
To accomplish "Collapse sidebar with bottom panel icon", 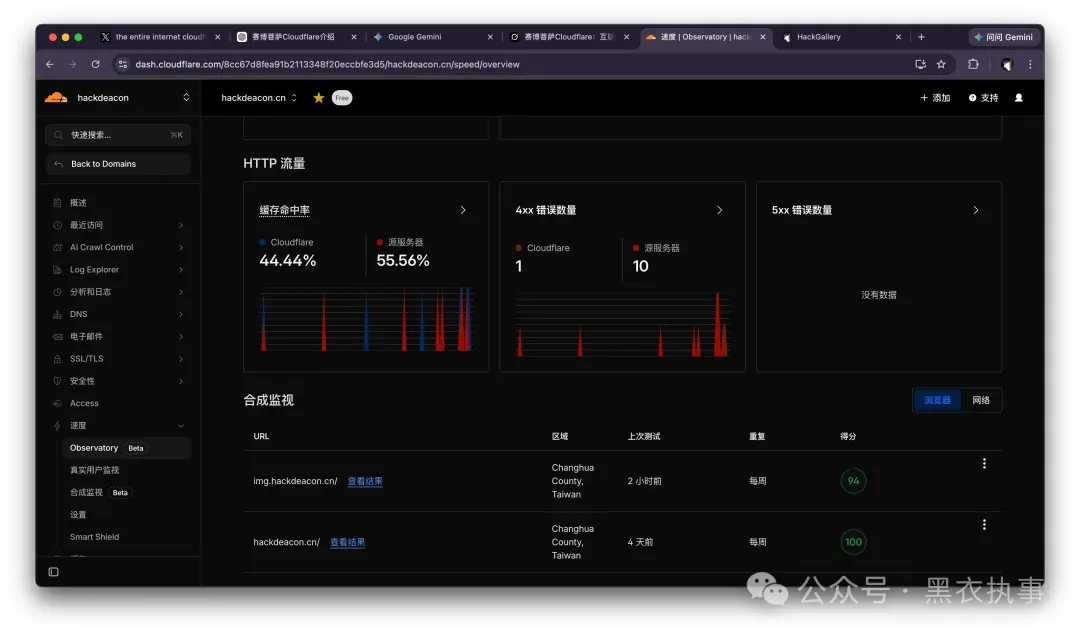I will coord(54,572).
